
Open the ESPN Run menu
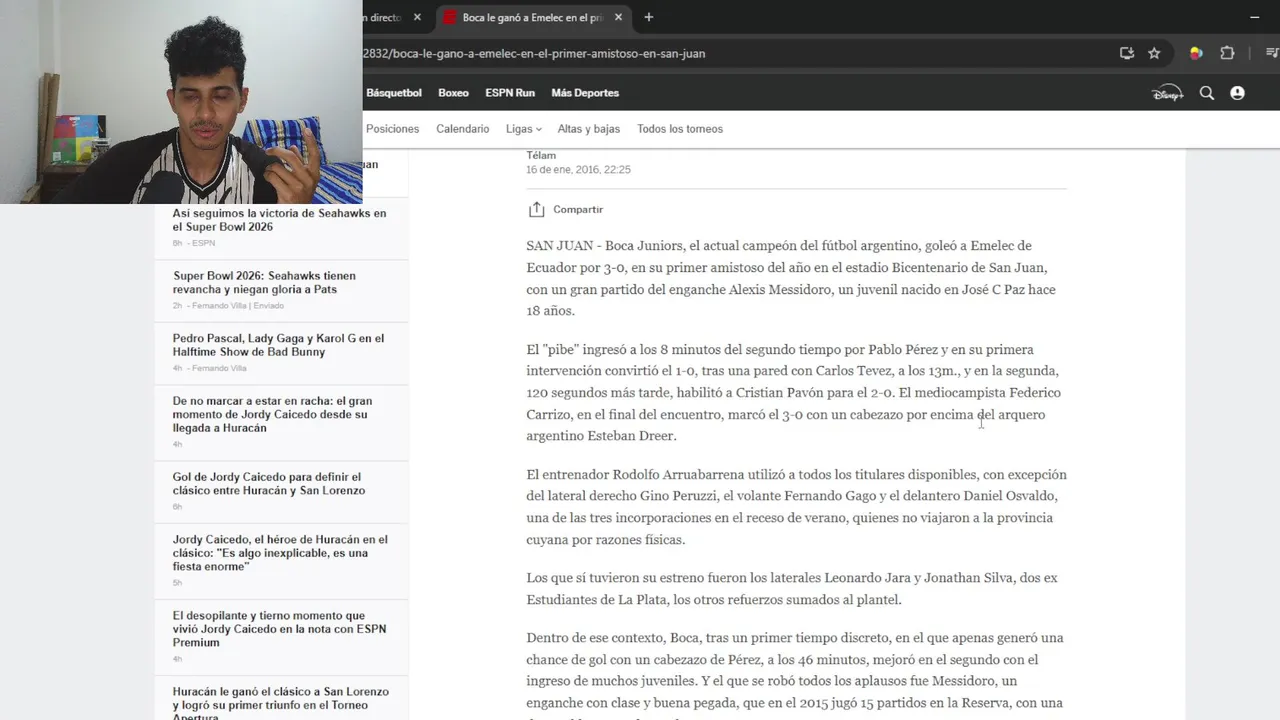click(510, 93)
